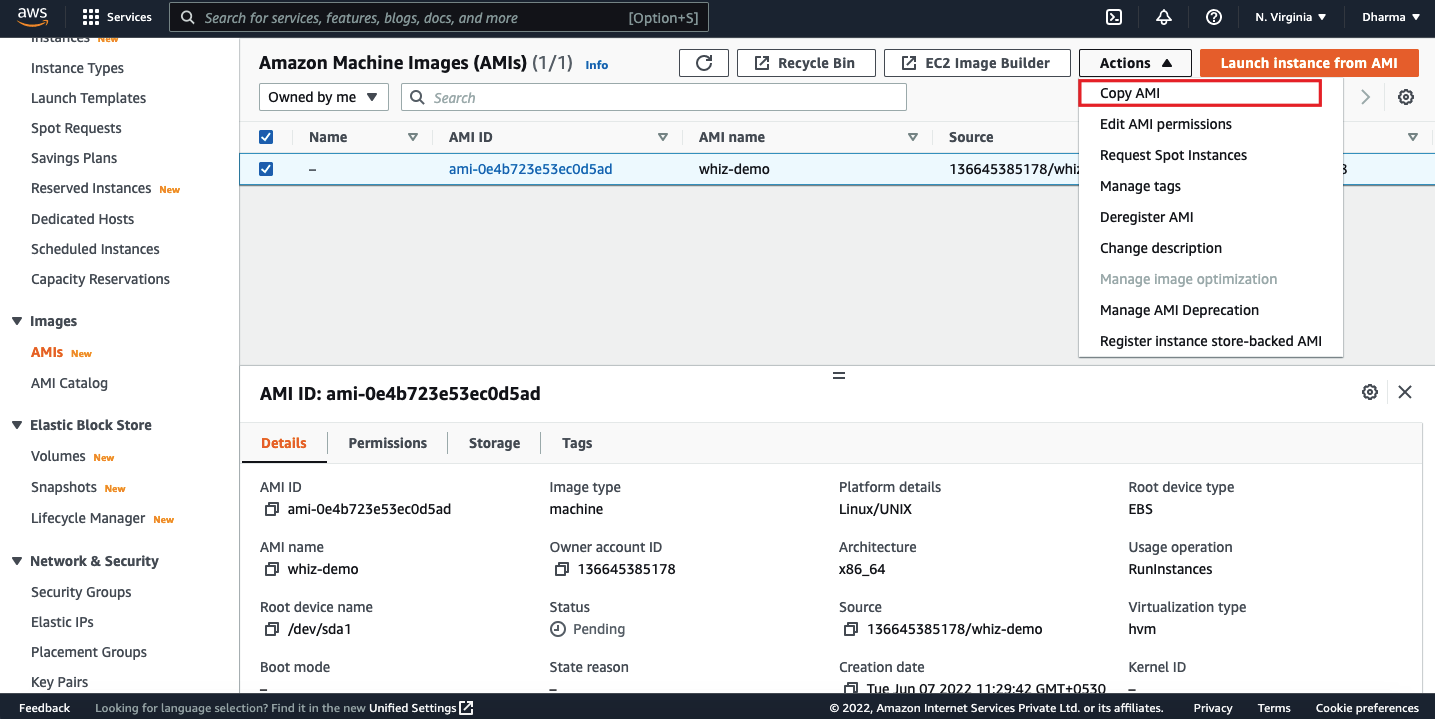Image resolution: width=1435 pixels, height=719 pixels.
Task: Open AMI ami-0e4b723e53ec0d5ad link
Action: click(530, 169)
